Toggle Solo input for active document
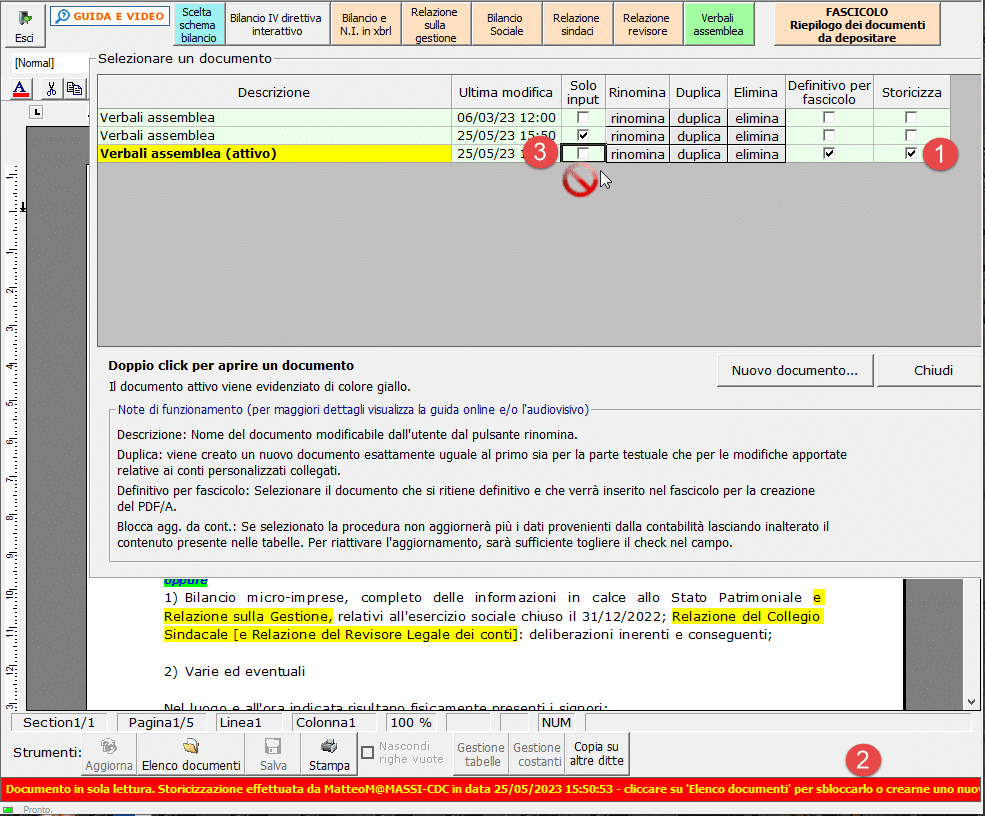This screenshot has width=985, height=816. pos(583,153)
